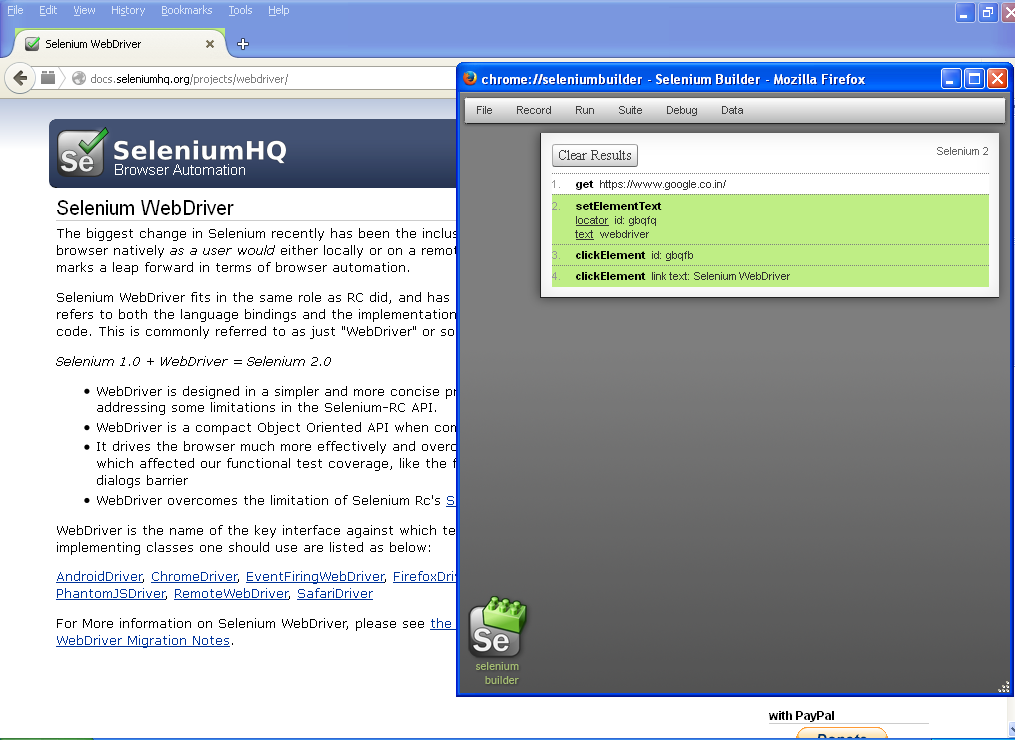Click history dropdown icon beside back button

coord(48,78)
